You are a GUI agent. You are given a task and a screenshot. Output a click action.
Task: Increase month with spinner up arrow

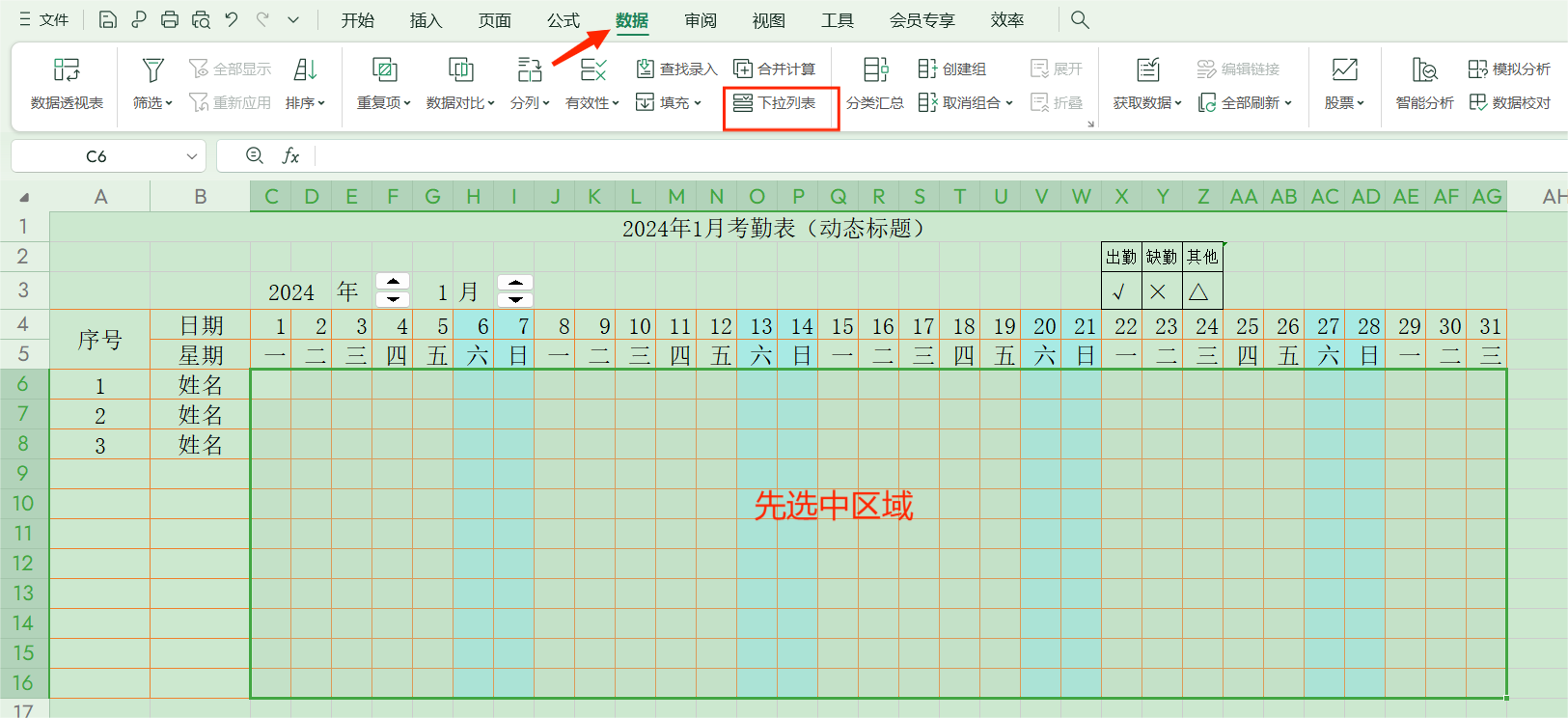(x=515, y=282)
